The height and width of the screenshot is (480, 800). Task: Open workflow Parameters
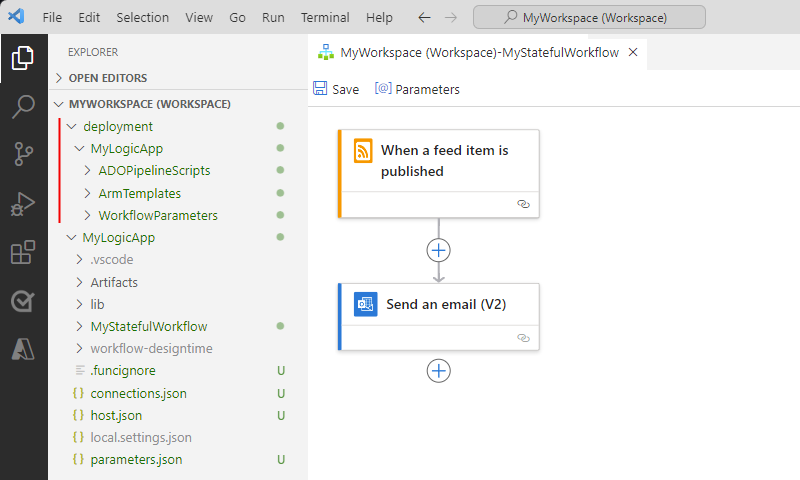click(x=417, y=89)
